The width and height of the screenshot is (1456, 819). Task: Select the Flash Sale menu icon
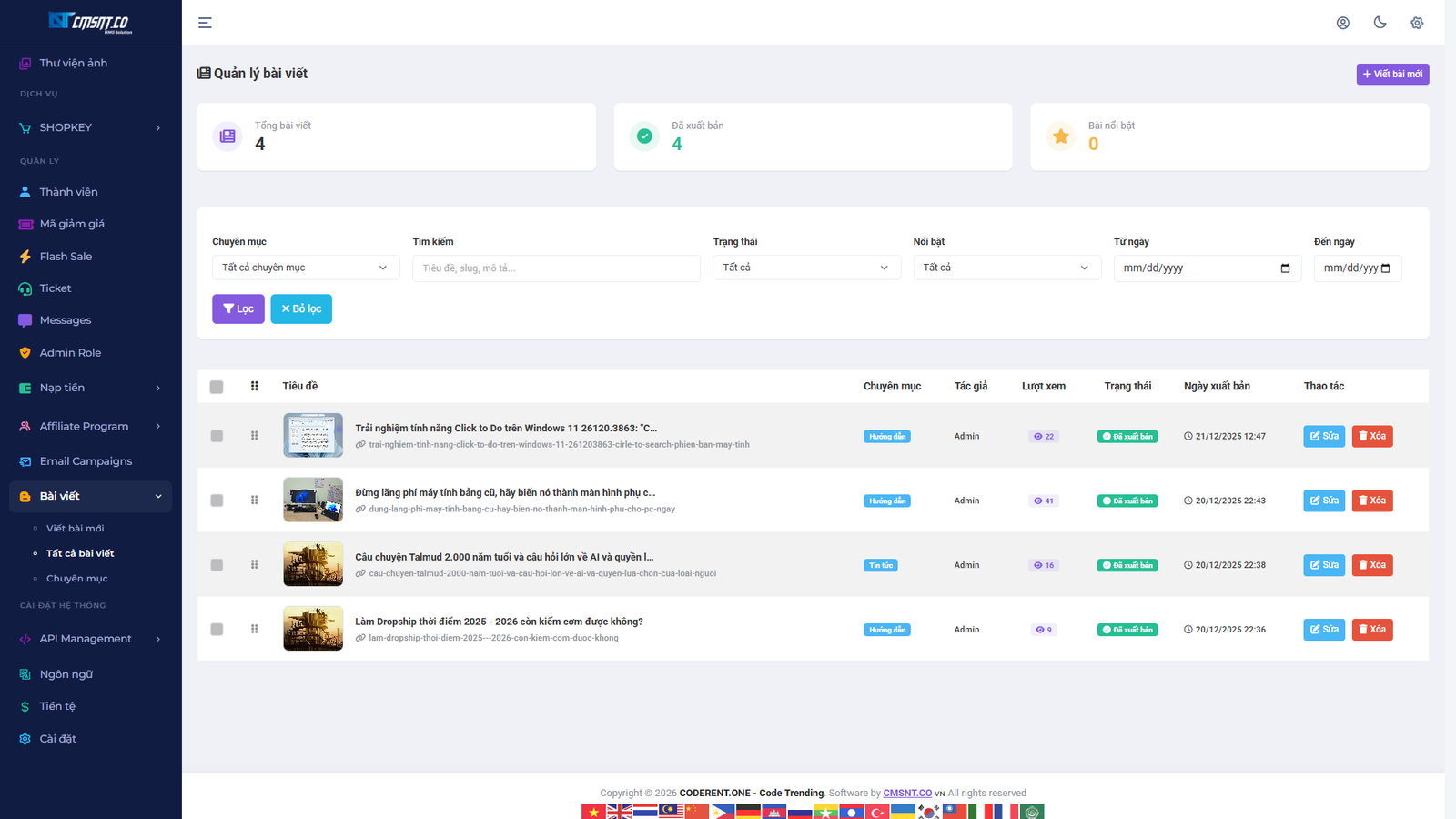click(x=25, y=257)
